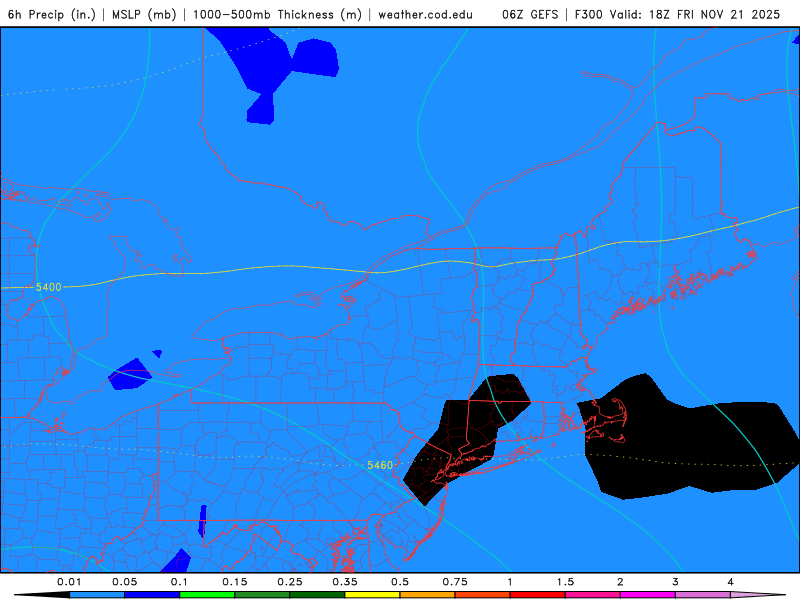The width and height of the screenshot is (800, 600).
Task: Select the magenta 2 inch legend swatch
Action: pos(648,595)
